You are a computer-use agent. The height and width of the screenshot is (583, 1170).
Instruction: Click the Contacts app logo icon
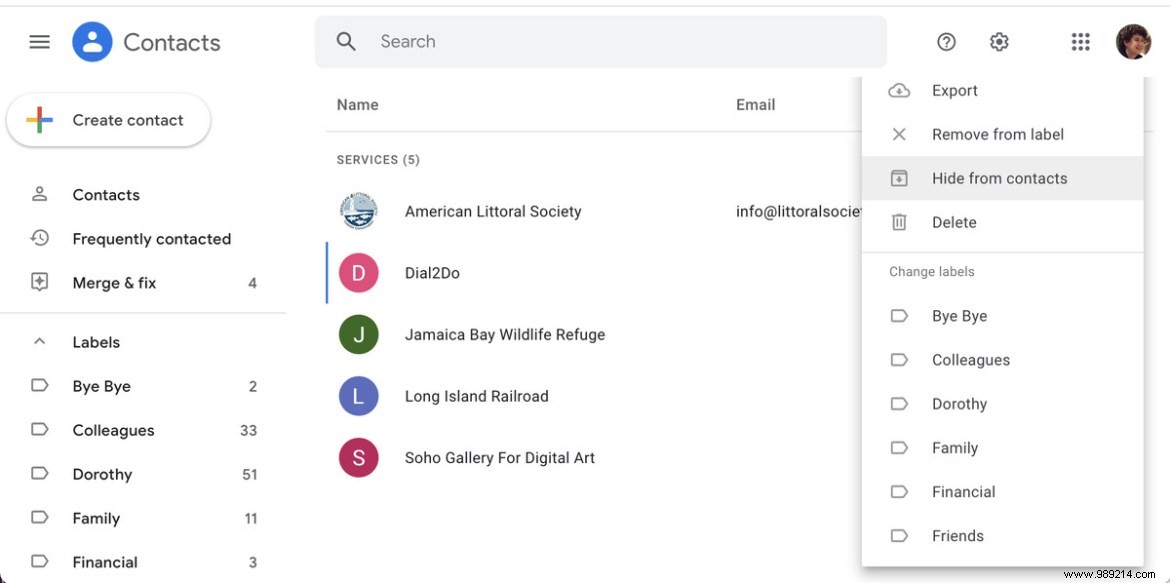91,41
